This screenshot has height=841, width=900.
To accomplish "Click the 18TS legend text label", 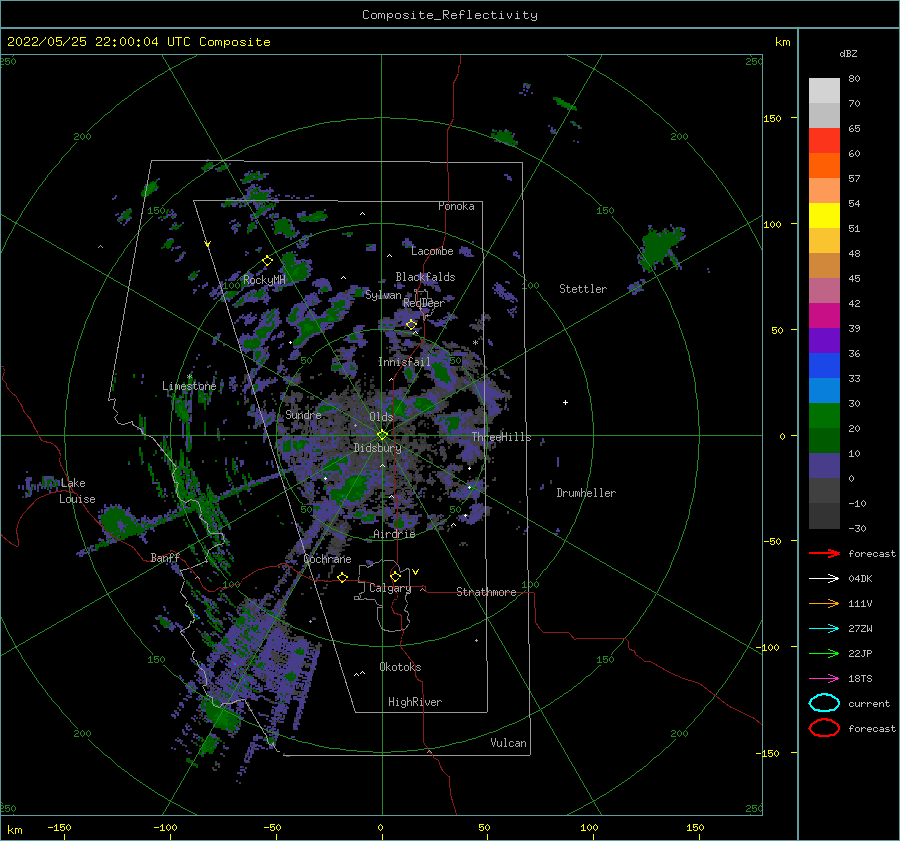I will click(860, 679).
